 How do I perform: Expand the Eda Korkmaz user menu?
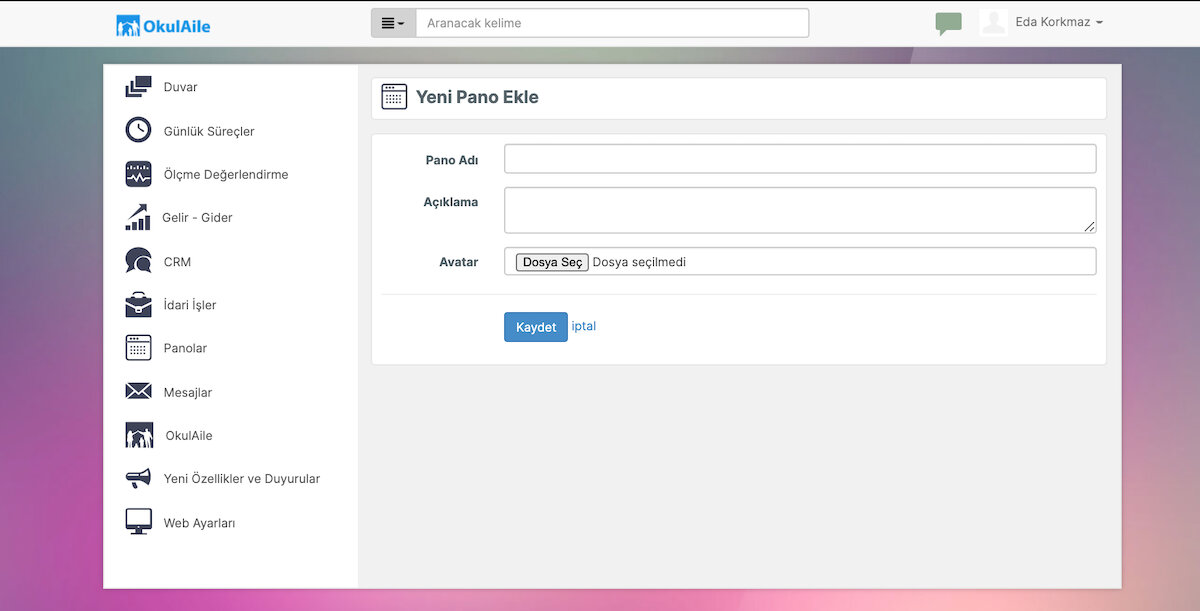tap(1059, 23)
